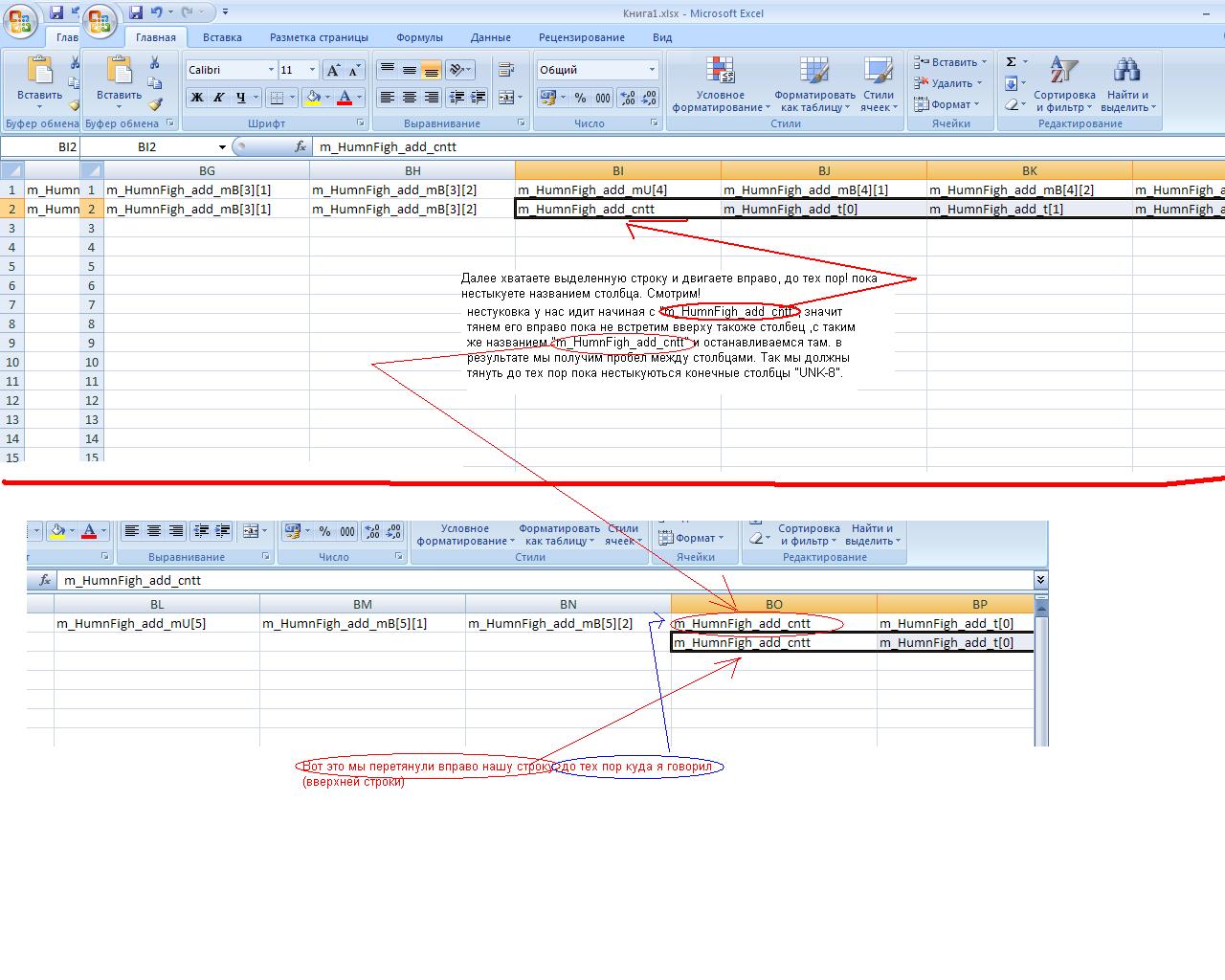Go to the Формулы tab
The image size is (1225, 980).
click(x=419, y=37)
